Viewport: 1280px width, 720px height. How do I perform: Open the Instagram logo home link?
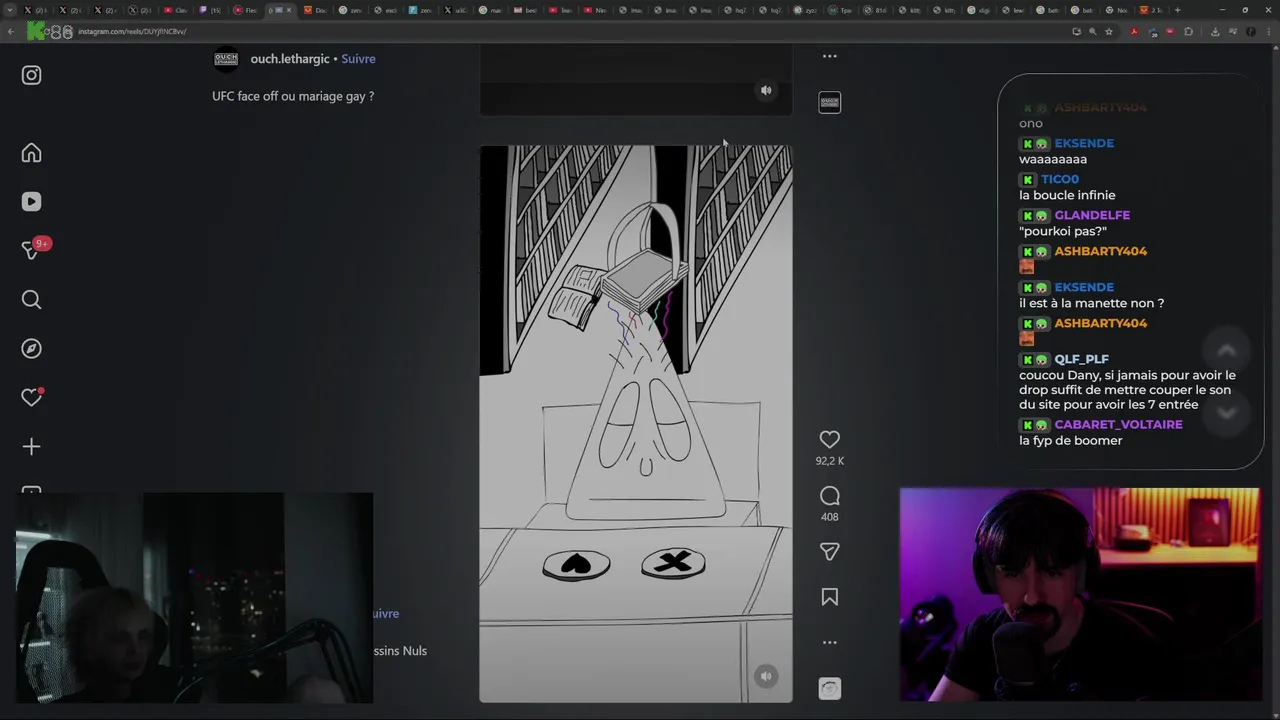coord(31,75)
